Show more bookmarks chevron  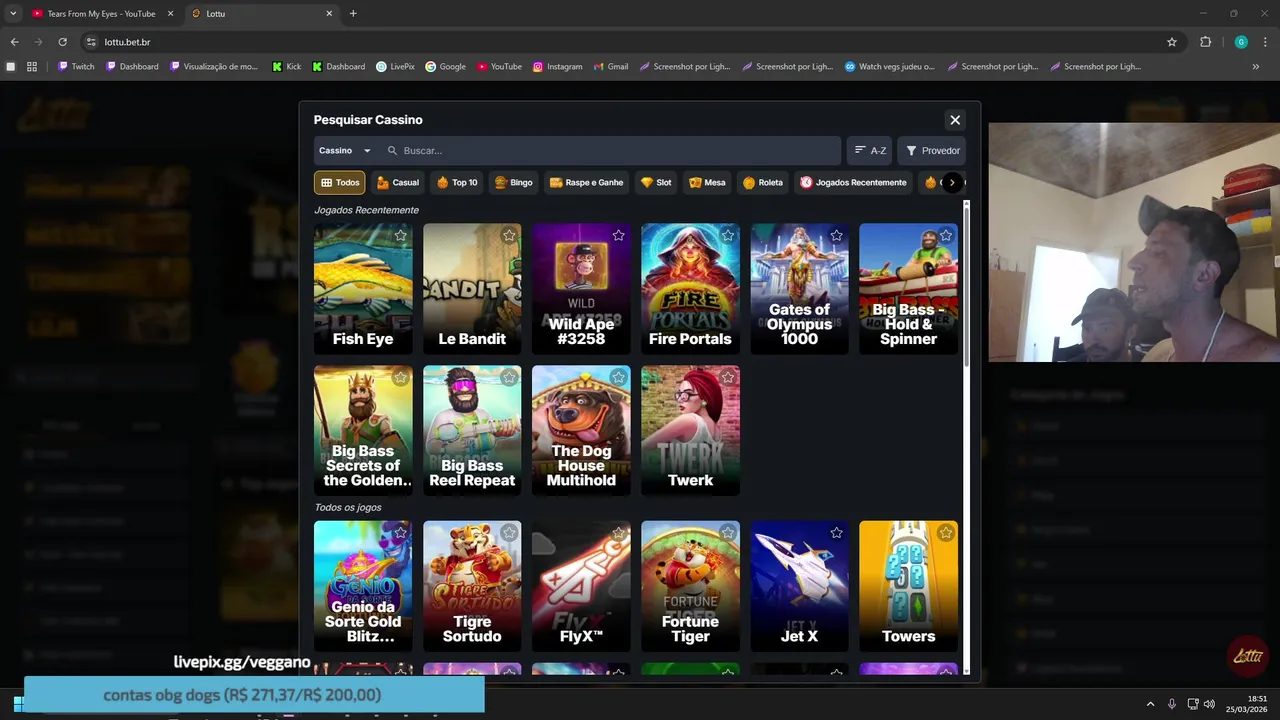point(1256,67)
